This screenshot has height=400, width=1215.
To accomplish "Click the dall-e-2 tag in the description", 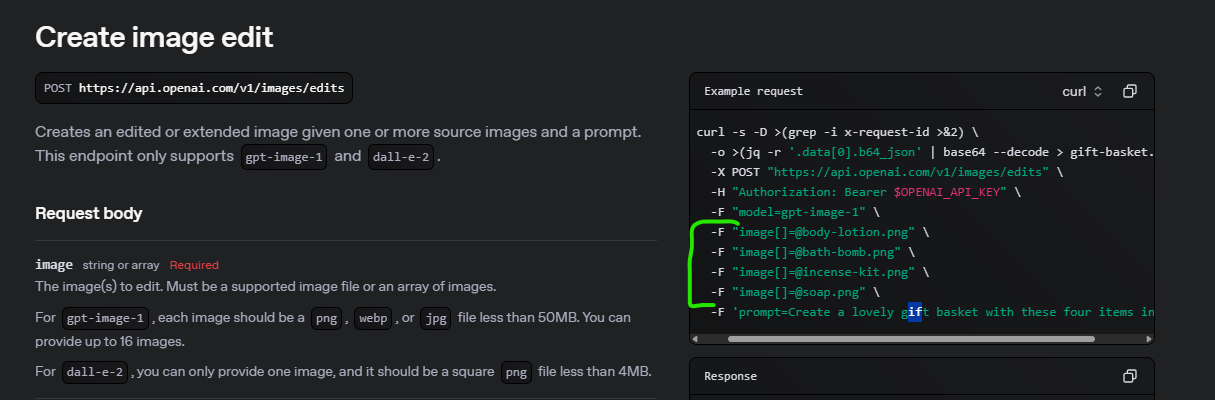I will coord(401,158).
